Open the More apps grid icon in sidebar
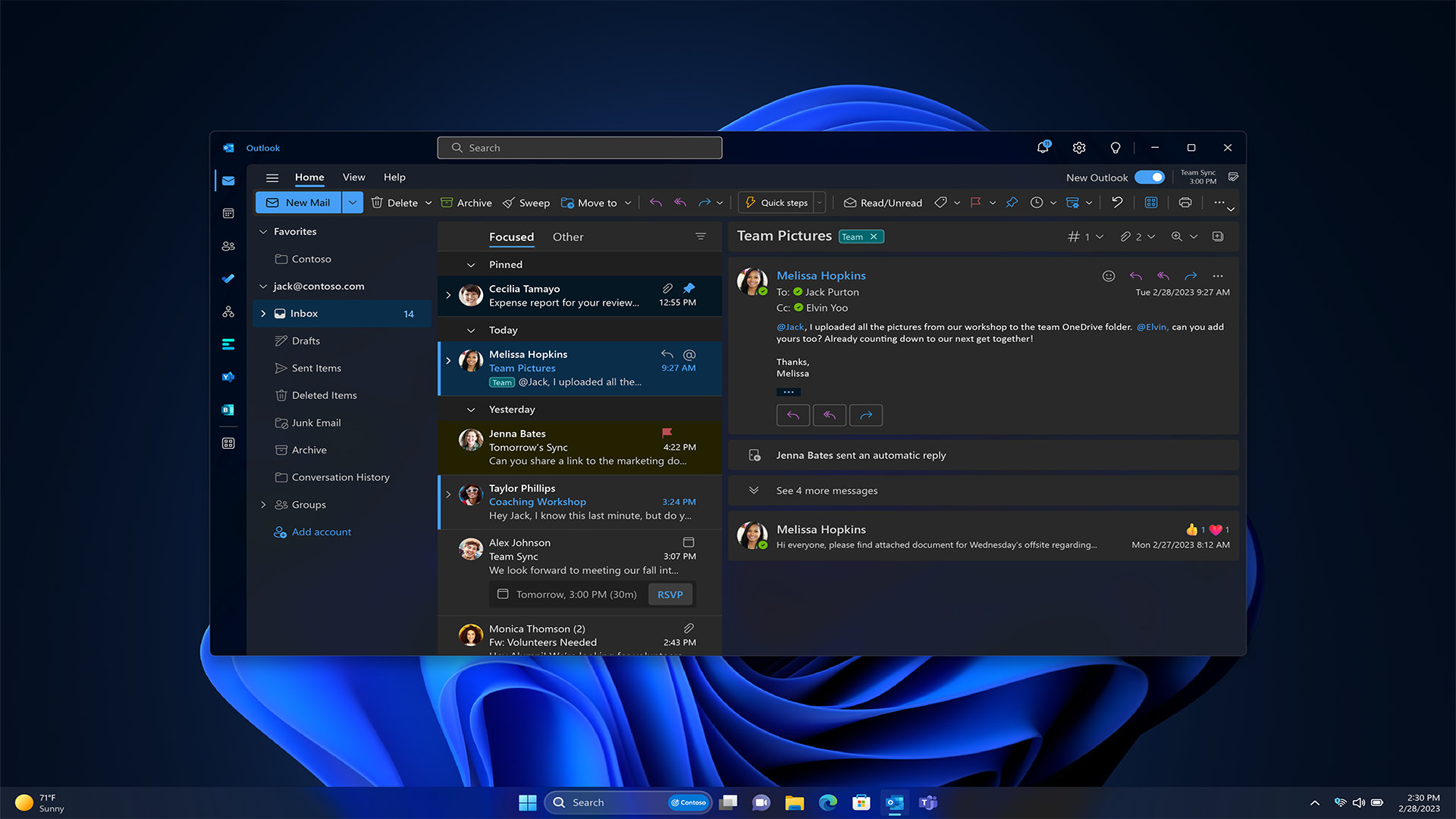The image size is (1456, 819). pos(228,443)
